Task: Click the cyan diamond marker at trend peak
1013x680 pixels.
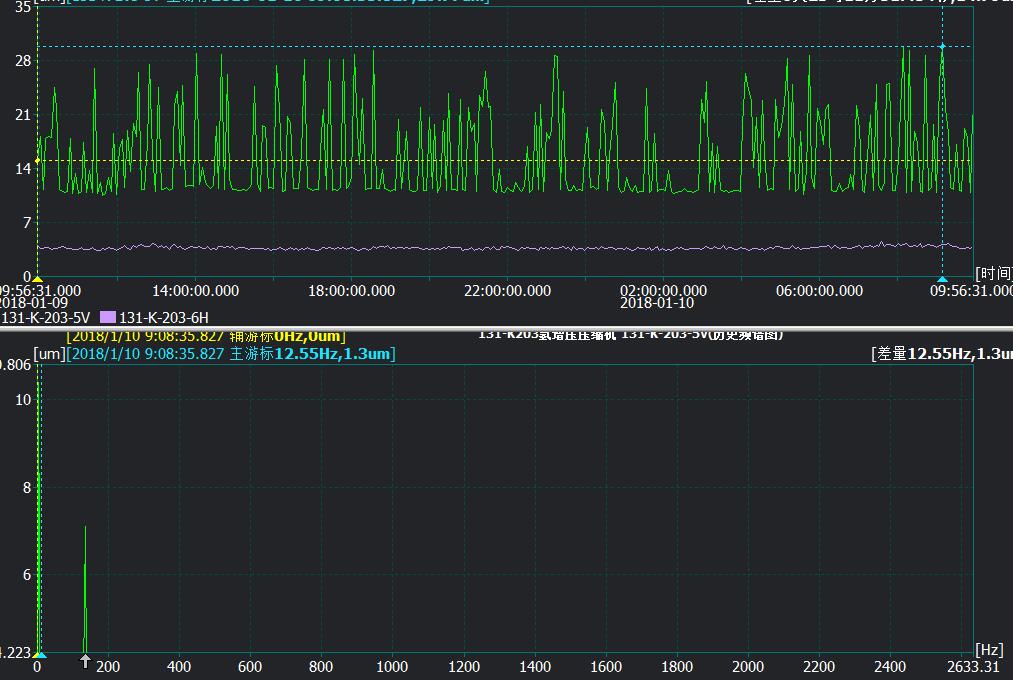Action: pyautogui.click(x=943, y=46)
